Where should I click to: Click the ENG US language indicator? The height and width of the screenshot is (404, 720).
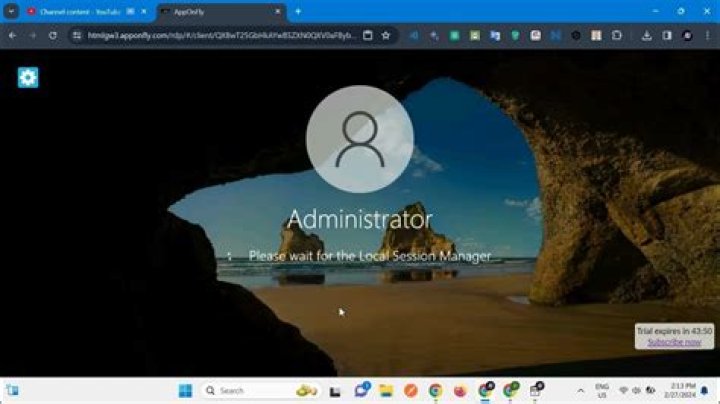tap(602, 390)
